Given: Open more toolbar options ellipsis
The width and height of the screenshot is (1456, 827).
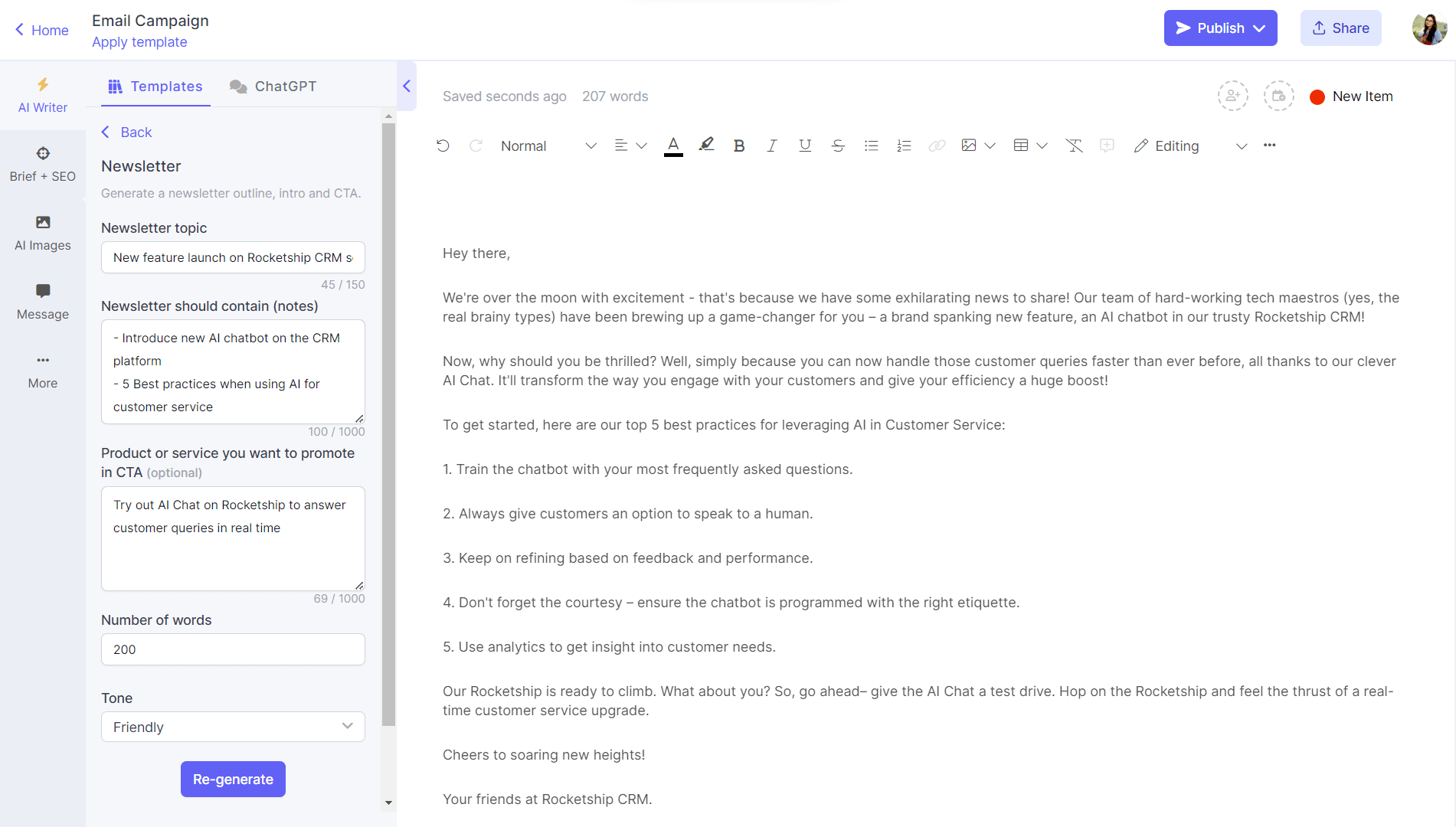Looking at the screenshot, I should coord(1270,145).
